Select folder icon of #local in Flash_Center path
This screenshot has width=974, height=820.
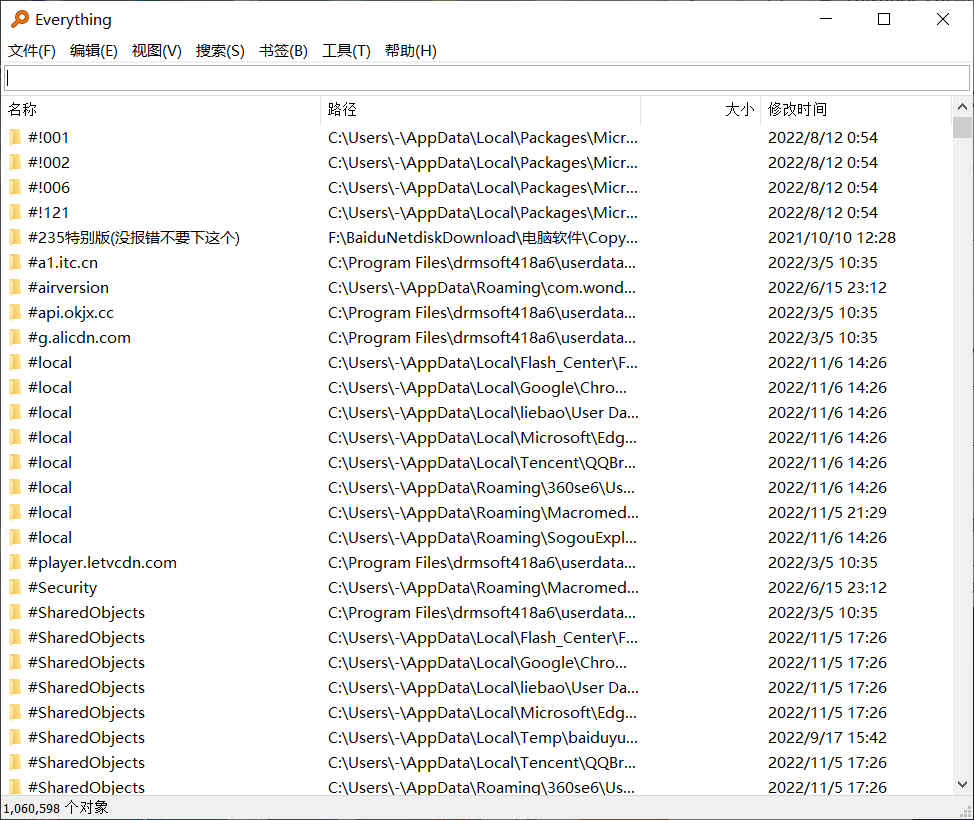point(15,362)
